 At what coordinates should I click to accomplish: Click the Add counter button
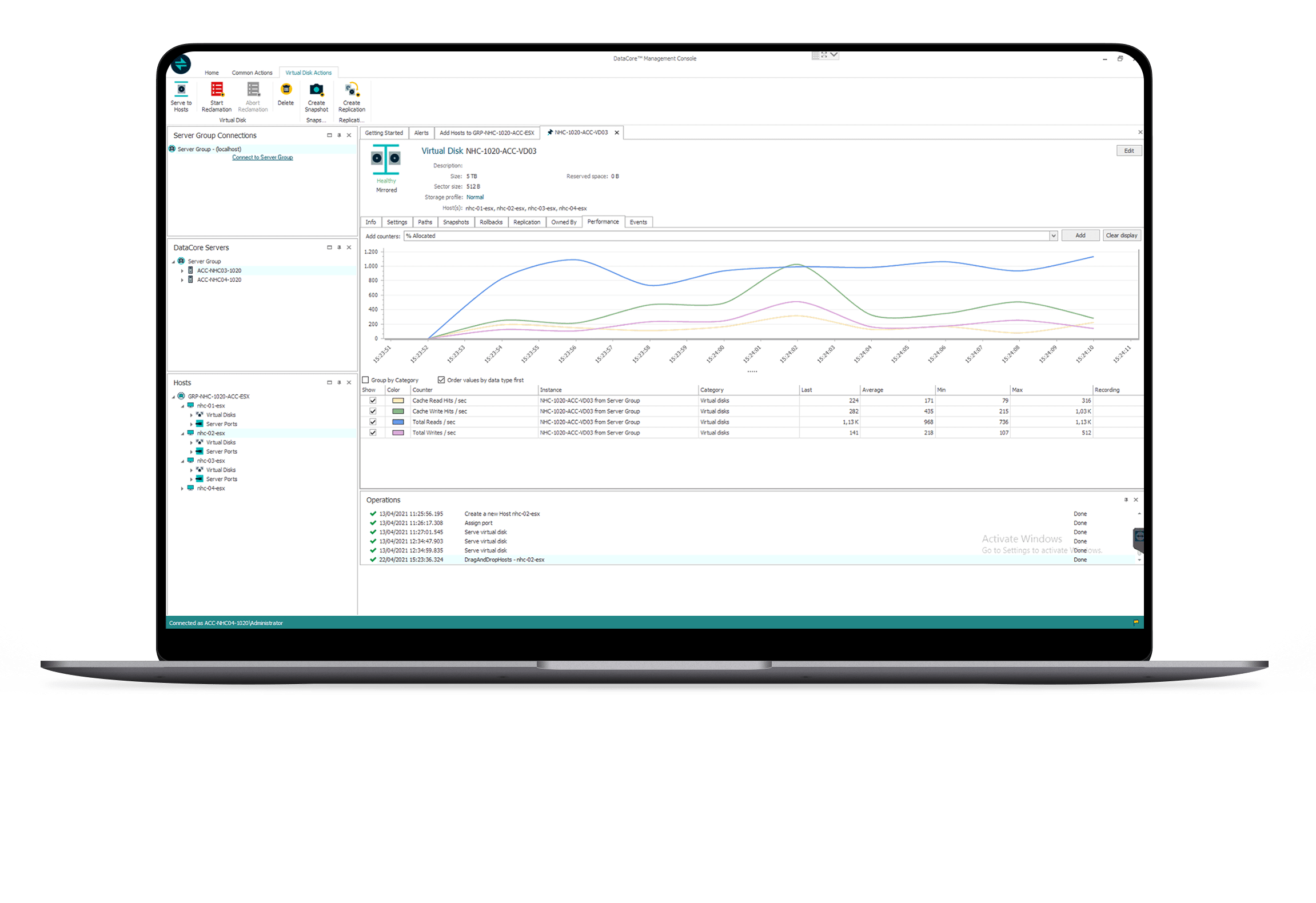coord(1080,235)
